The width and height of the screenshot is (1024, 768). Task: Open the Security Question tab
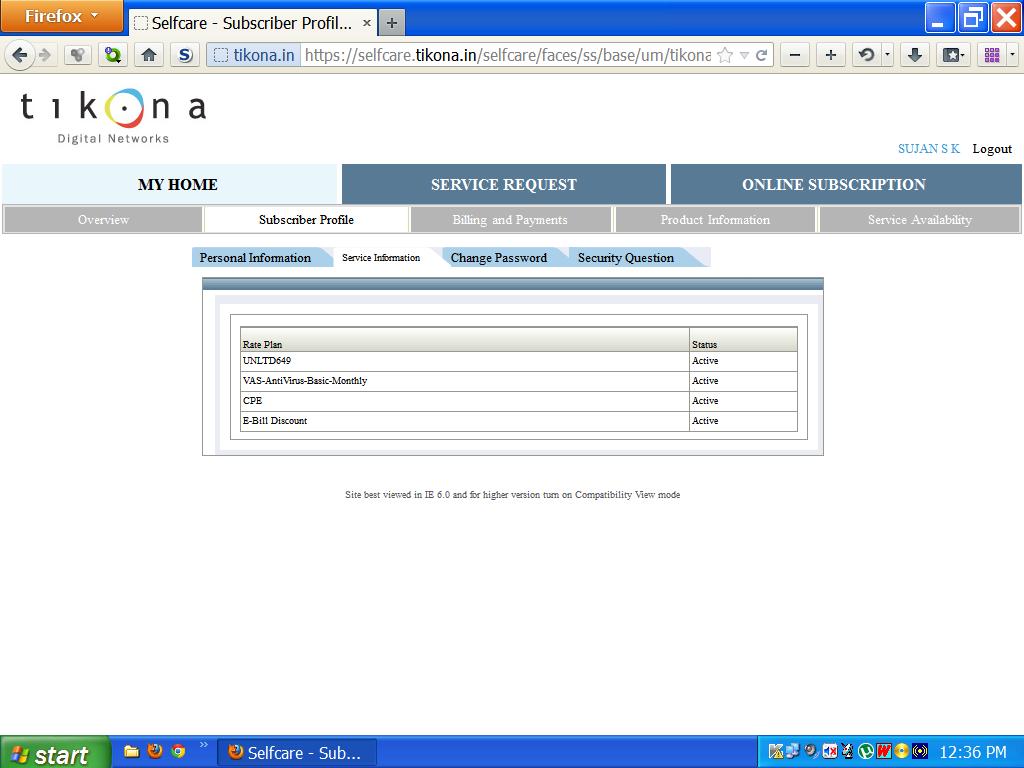[626, 257]
